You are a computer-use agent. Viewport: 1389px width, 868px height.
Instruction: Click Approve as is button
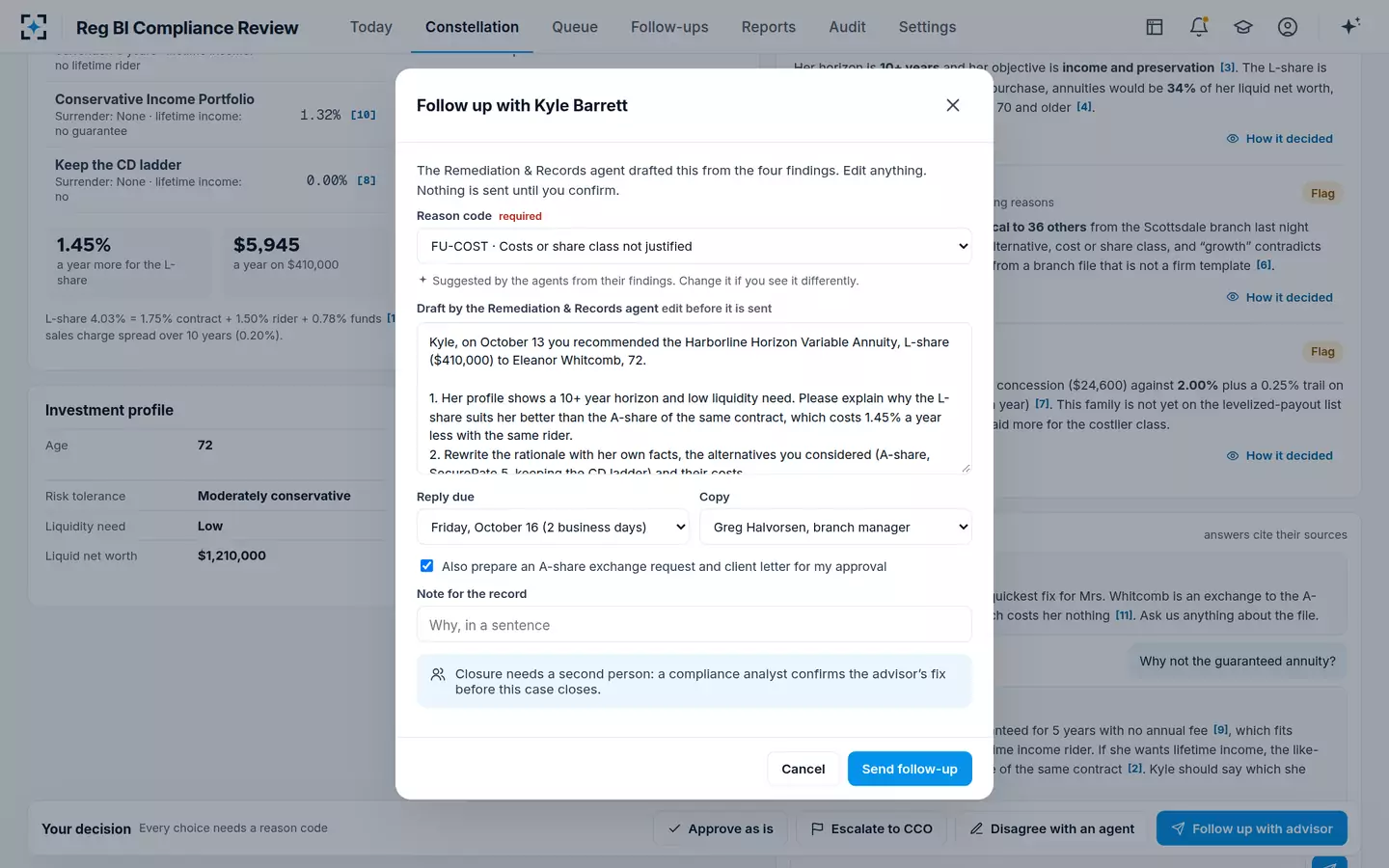pos(721,828)
